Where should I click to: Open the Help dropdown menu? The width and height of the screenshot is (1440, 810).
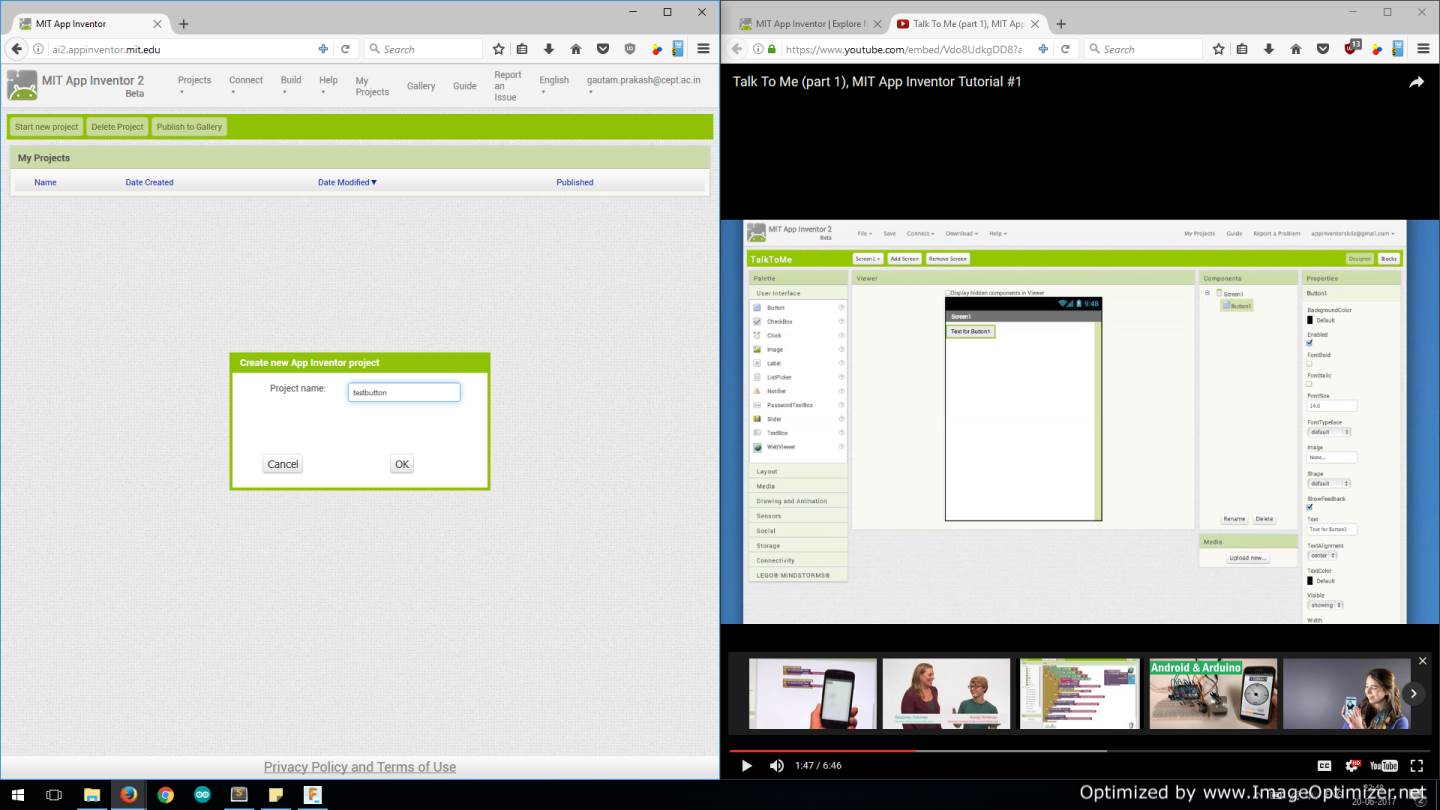pyautogui.click(x=328, y=85)
